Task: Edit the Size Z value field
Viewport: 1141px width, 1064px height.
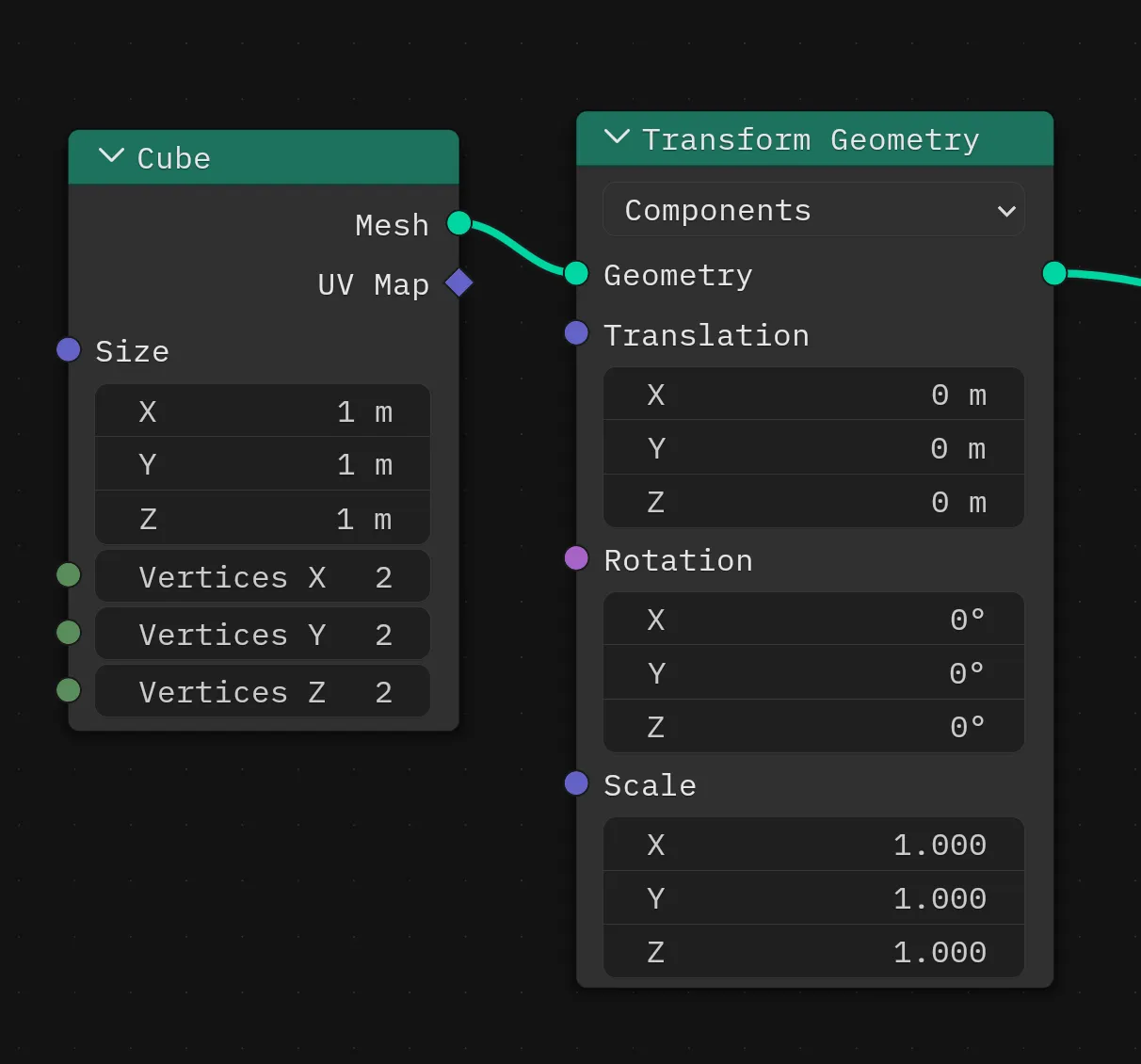Action: click(262, 518)
